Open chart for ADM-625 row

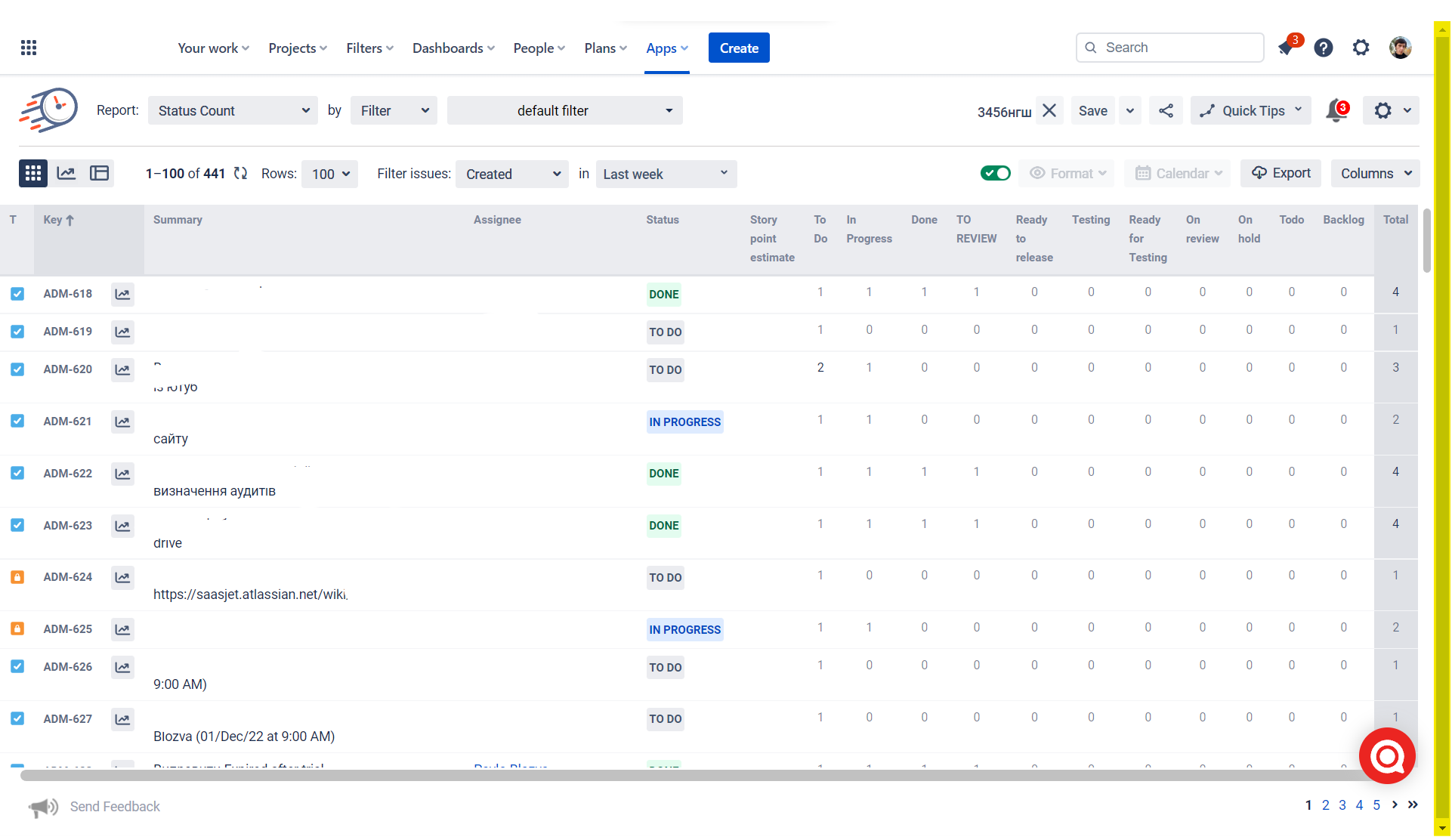point(122,628)
